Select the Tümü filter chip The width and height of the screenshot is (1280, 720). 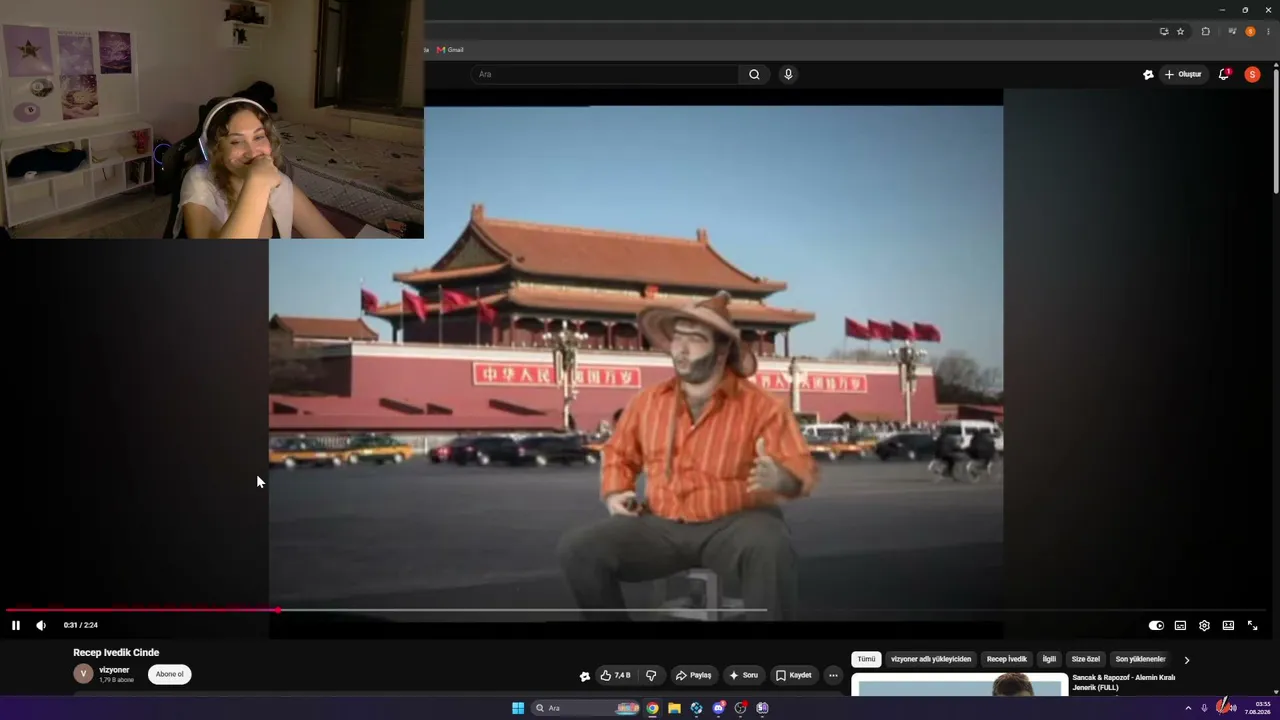(866, 659)
